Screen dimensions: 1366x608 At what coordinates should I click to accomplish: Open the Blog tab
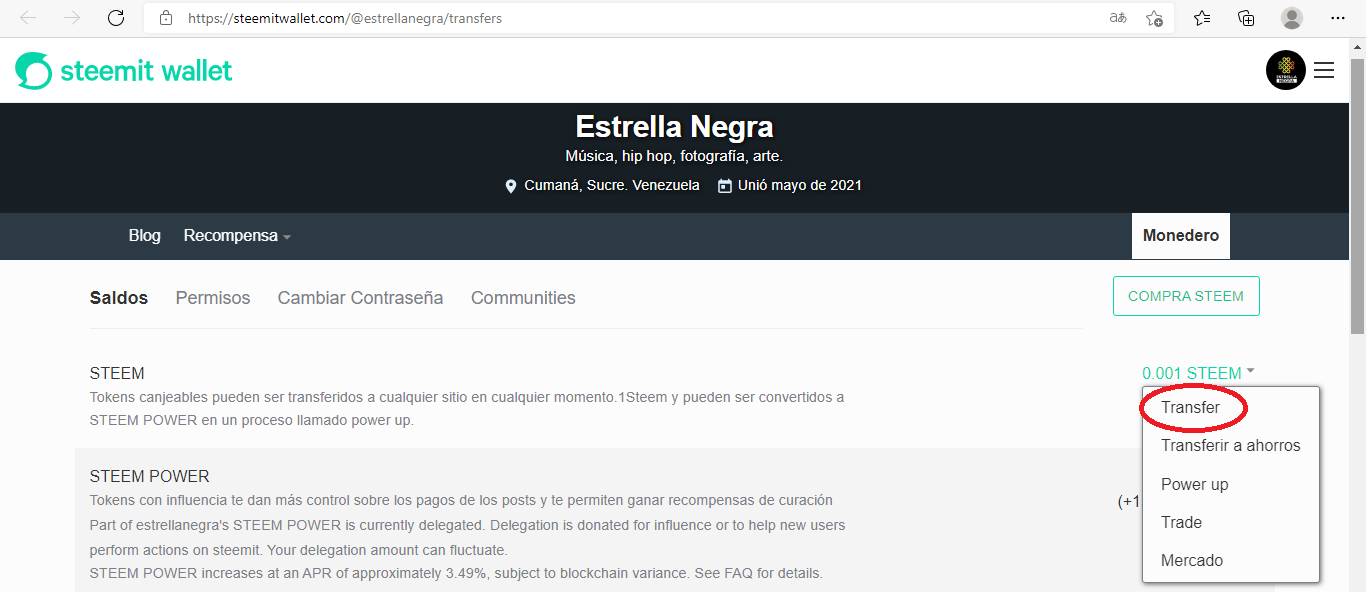click(x=144, y=235)
